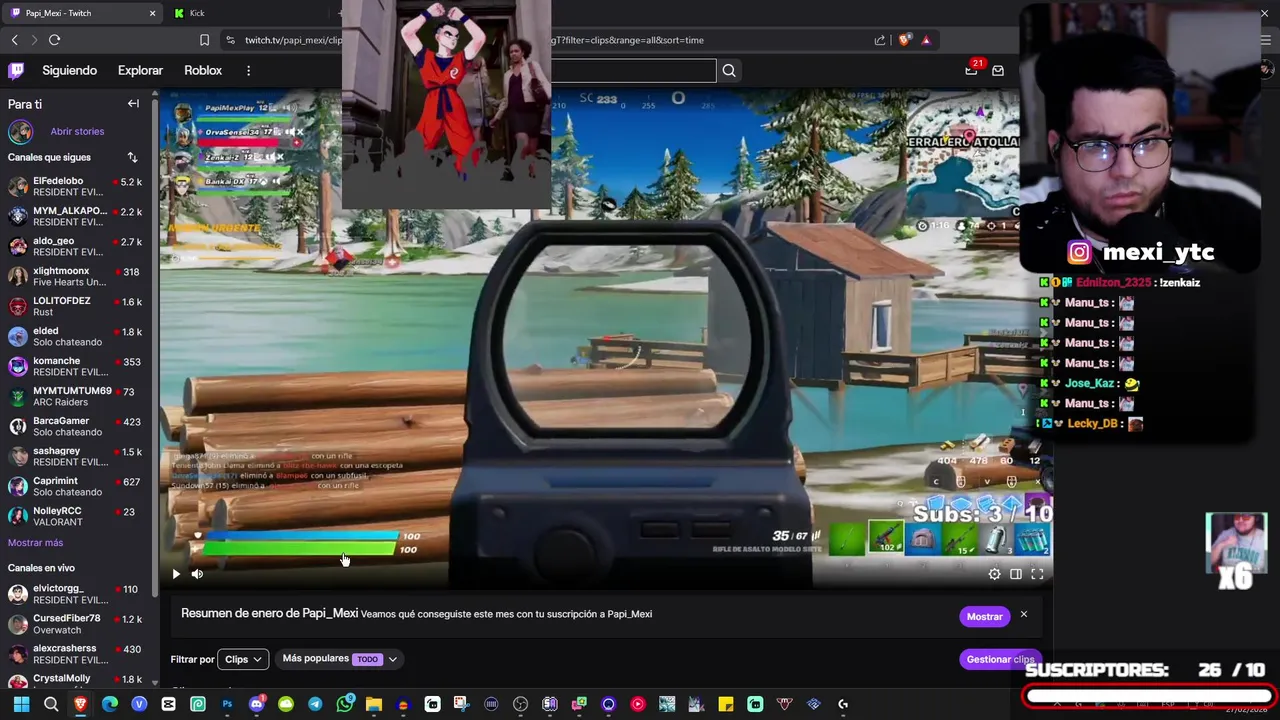The height and width of the screenshot is (720, 1280).
Task: Open Windows taskbar search
Action: tap(51, 704)
